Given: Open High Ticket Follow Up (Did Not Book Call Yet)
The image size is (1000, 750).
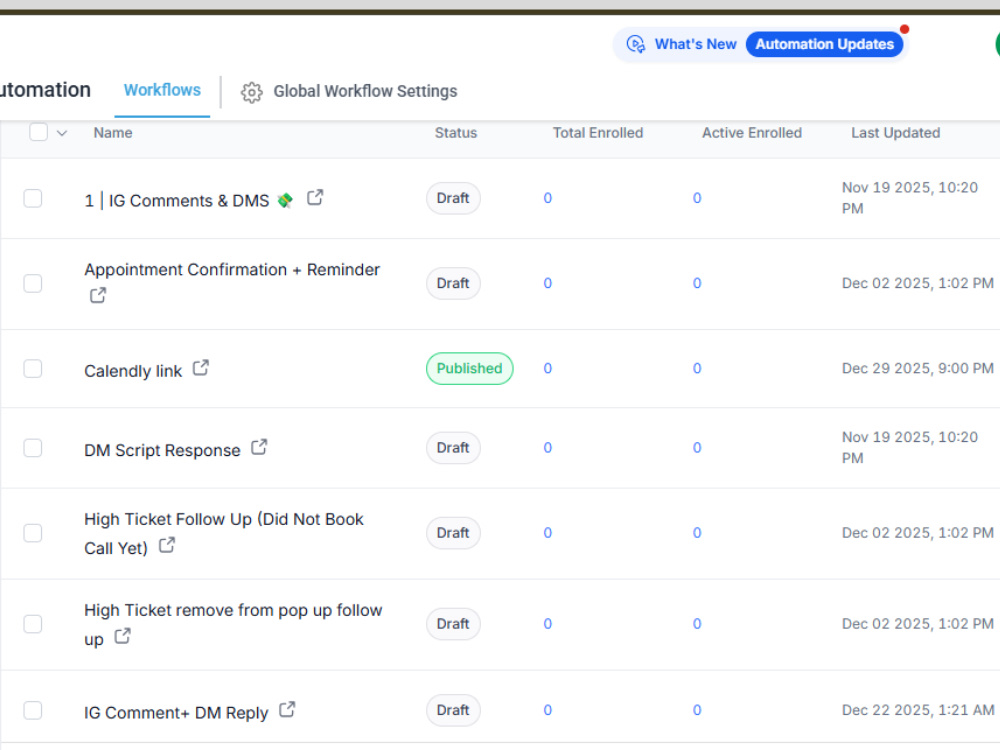Looking at the screenshot, I should (x=224, y=534).
